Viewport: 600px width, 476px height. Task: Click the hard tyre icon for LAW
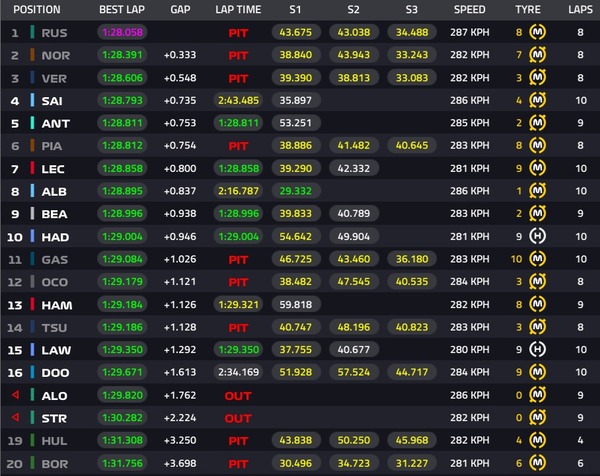pyautogui.click(x=537, y=349)
